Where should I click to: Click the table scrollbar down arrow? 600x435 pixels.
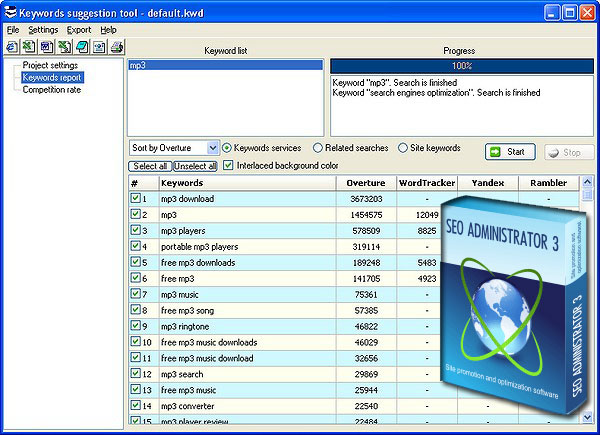tap(587, 417)
